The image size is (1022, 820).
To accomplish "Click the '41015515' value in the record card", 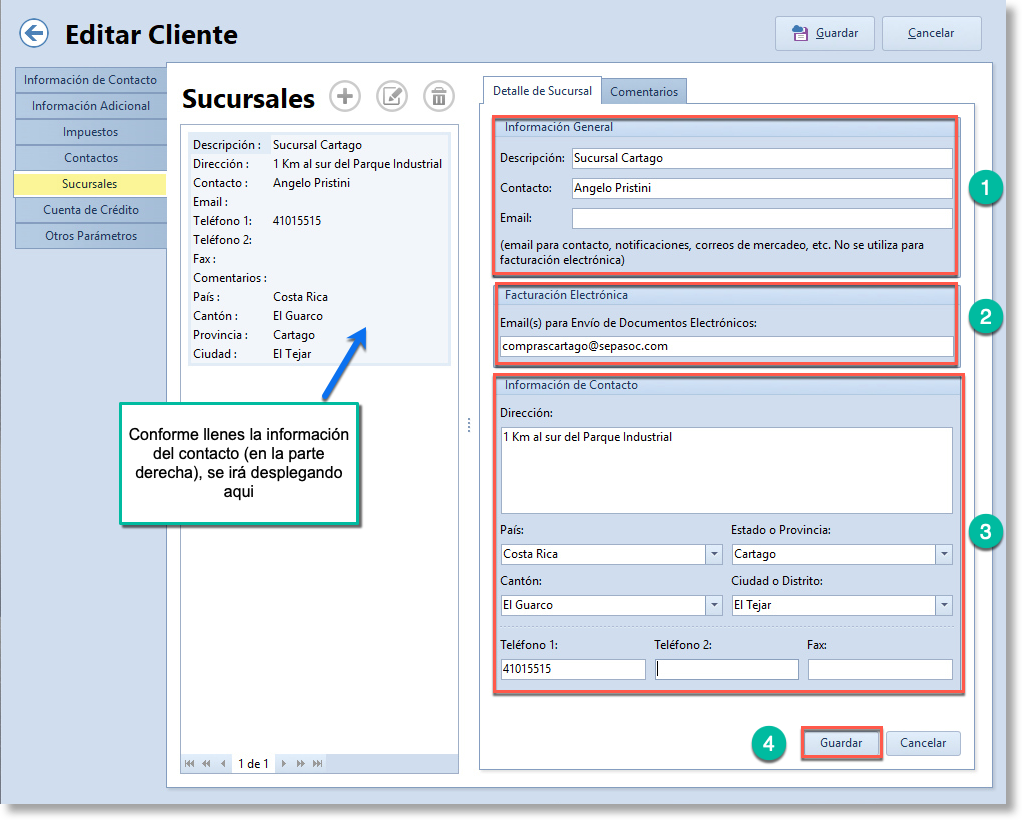I will [x=297, y=221].
